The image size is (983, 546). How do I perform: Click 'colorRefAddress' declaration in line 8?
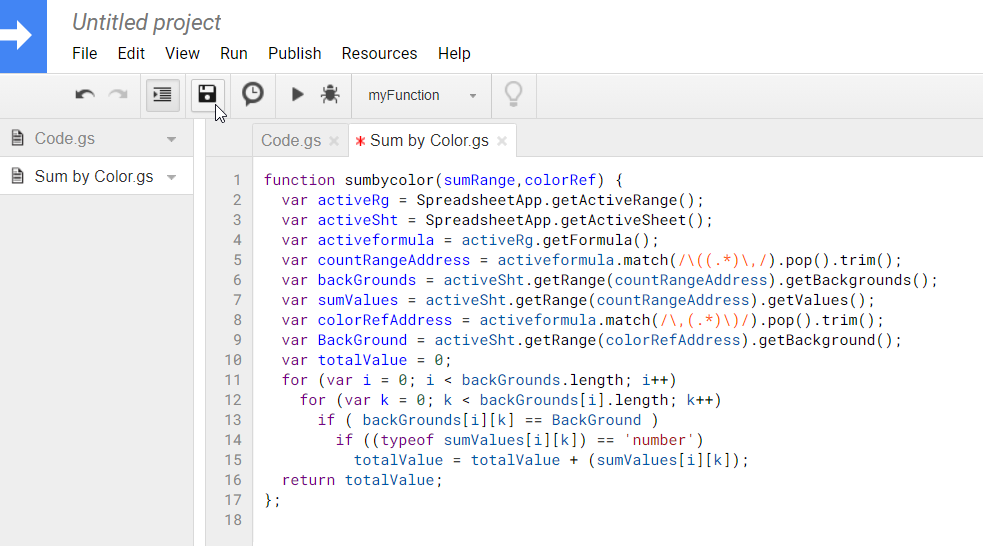point(384,320)
